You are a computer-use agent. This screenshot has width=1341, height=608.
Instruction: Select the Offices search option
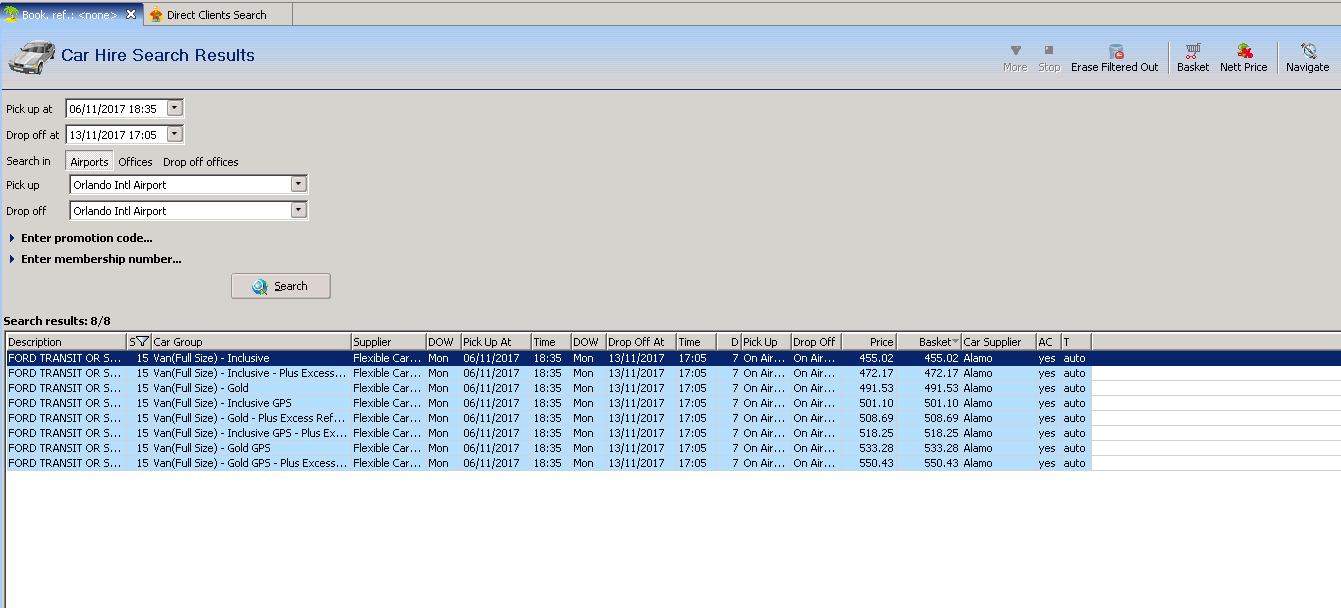135,161
